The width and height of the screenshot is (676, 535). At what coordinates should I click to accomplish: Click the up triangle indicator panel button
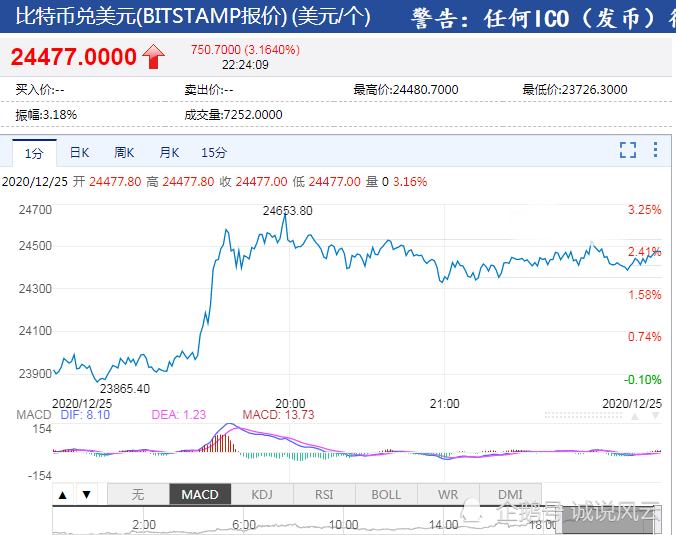click(63, 494)
